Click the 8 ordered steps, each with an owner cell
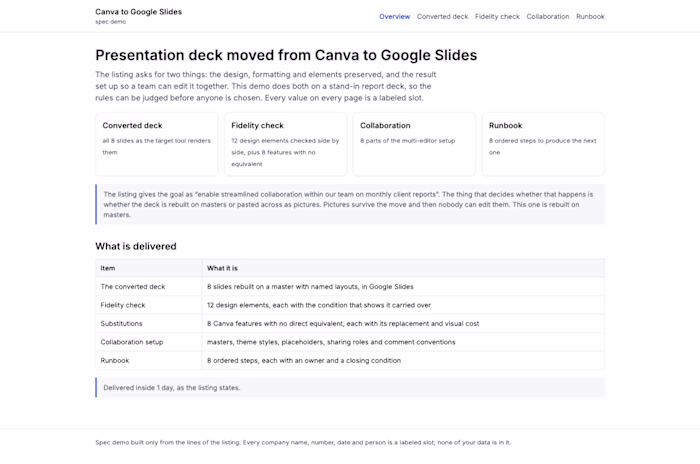The height and width of the screenshot is (464, 700). tap(403, 360)
